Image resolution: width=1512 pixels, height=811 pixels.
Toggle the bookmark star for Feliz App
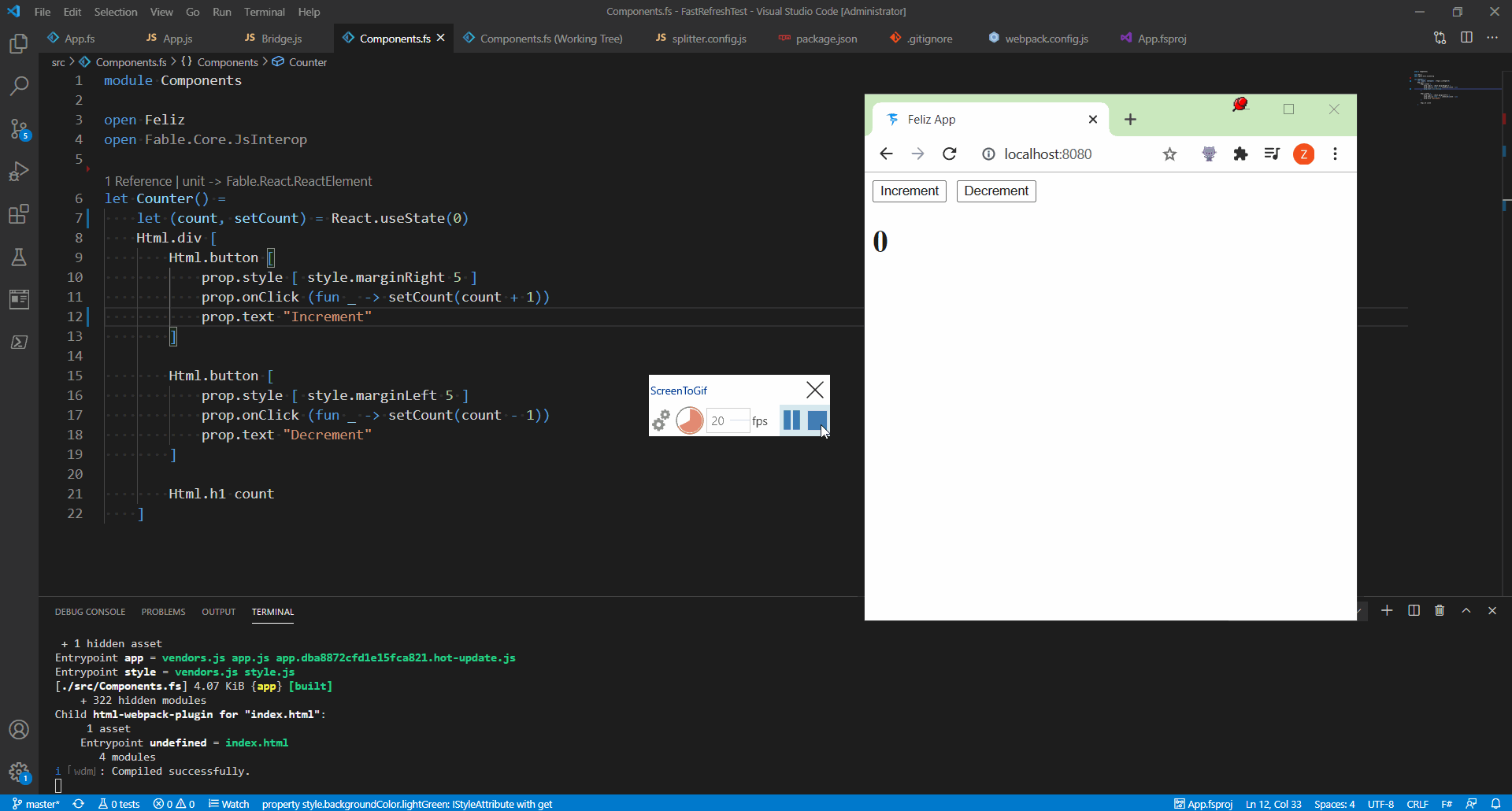point(1169,154)
